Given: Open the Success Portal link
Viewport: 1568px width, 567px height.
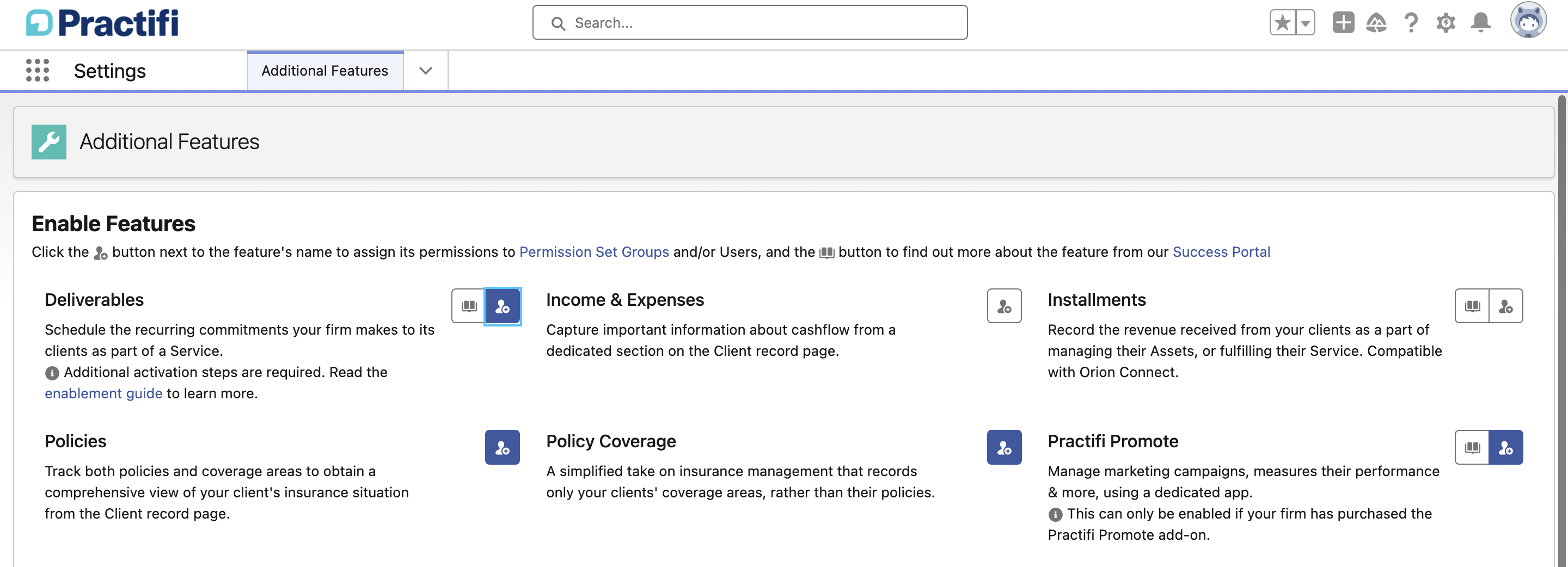Looking at the screenshot, I should point(1221,252).
